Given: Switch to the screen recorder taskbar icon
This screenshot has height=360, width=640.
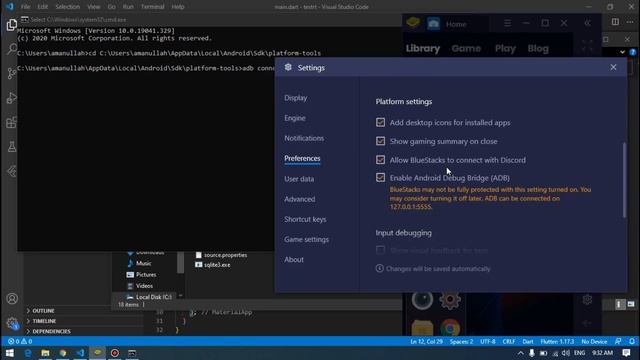Looking at the screenshot, I should coord(115,353).
